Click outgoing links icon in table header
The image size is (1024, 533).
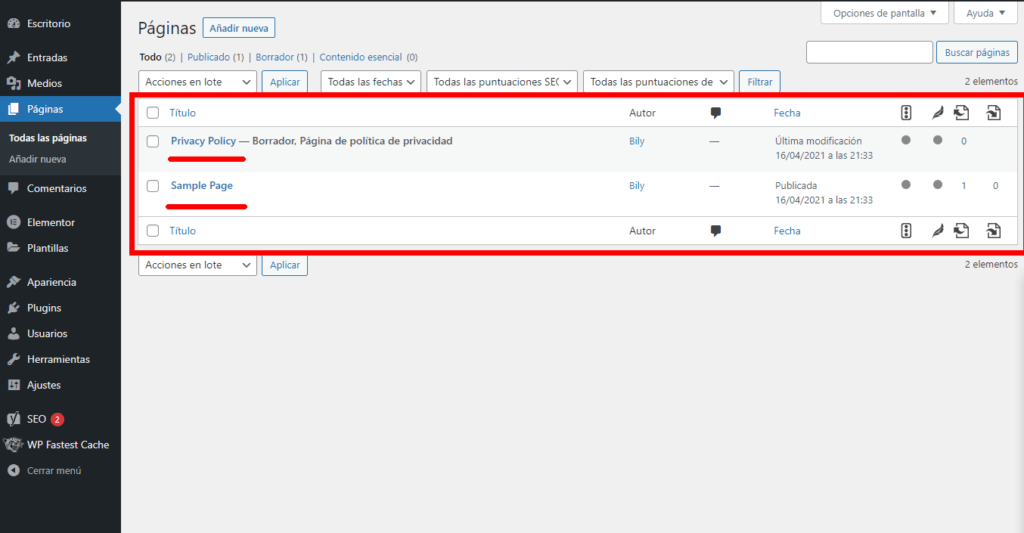[x=961, y=113]
